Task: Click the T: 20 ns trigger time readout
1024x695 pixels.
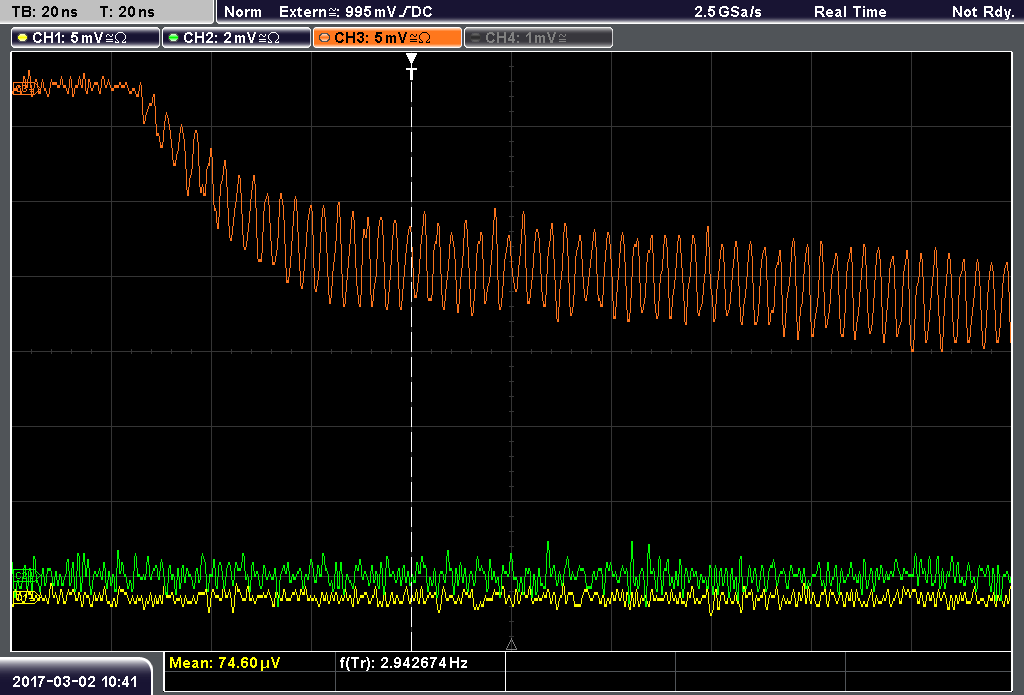Action: click(x=127, y=12)
